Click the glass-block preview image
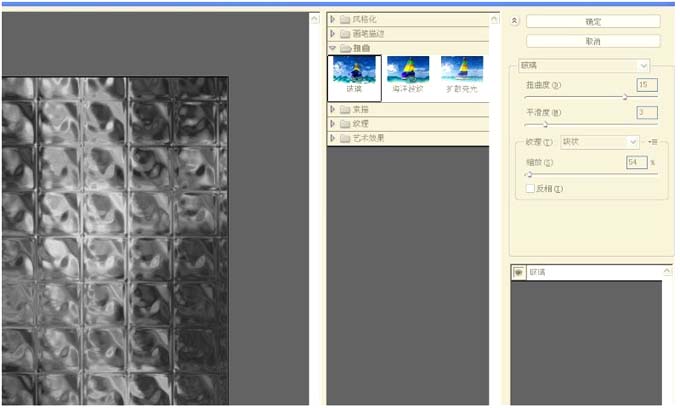680x408 pixels. click(x=115, y=241)
